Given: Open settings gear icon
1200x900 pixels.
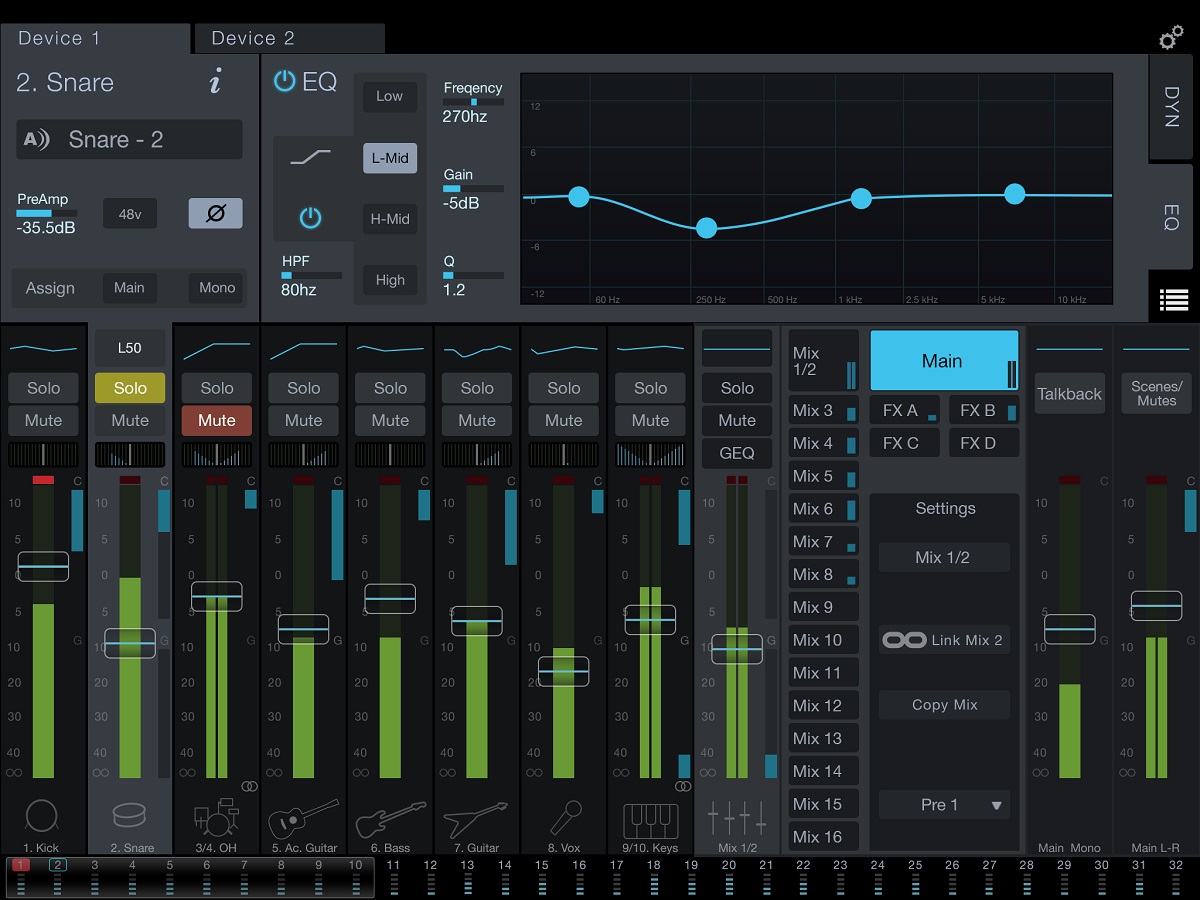Looking at the screenshot, I should 1170,39.
